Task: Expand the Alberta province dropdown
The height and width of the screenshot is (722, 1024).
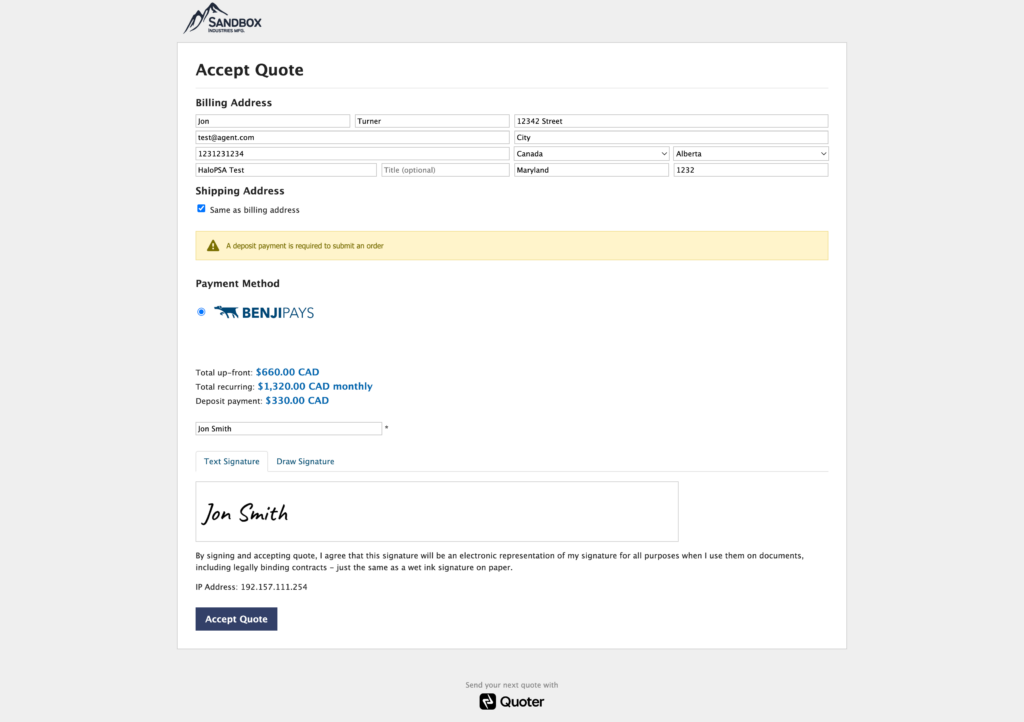Action: (x=750, y=154)
